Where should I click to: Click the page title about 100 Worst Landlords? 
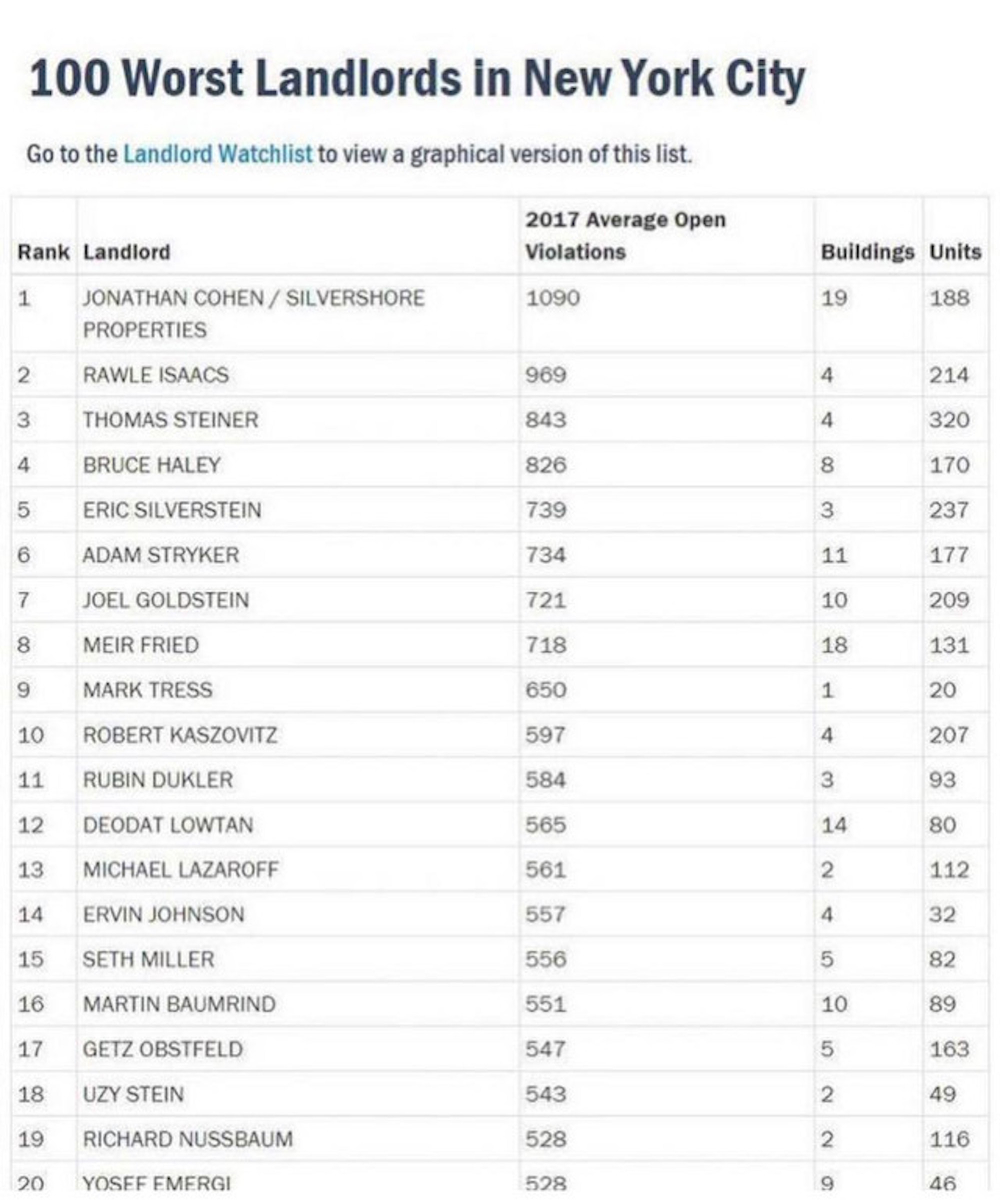(x=417, y=79)
